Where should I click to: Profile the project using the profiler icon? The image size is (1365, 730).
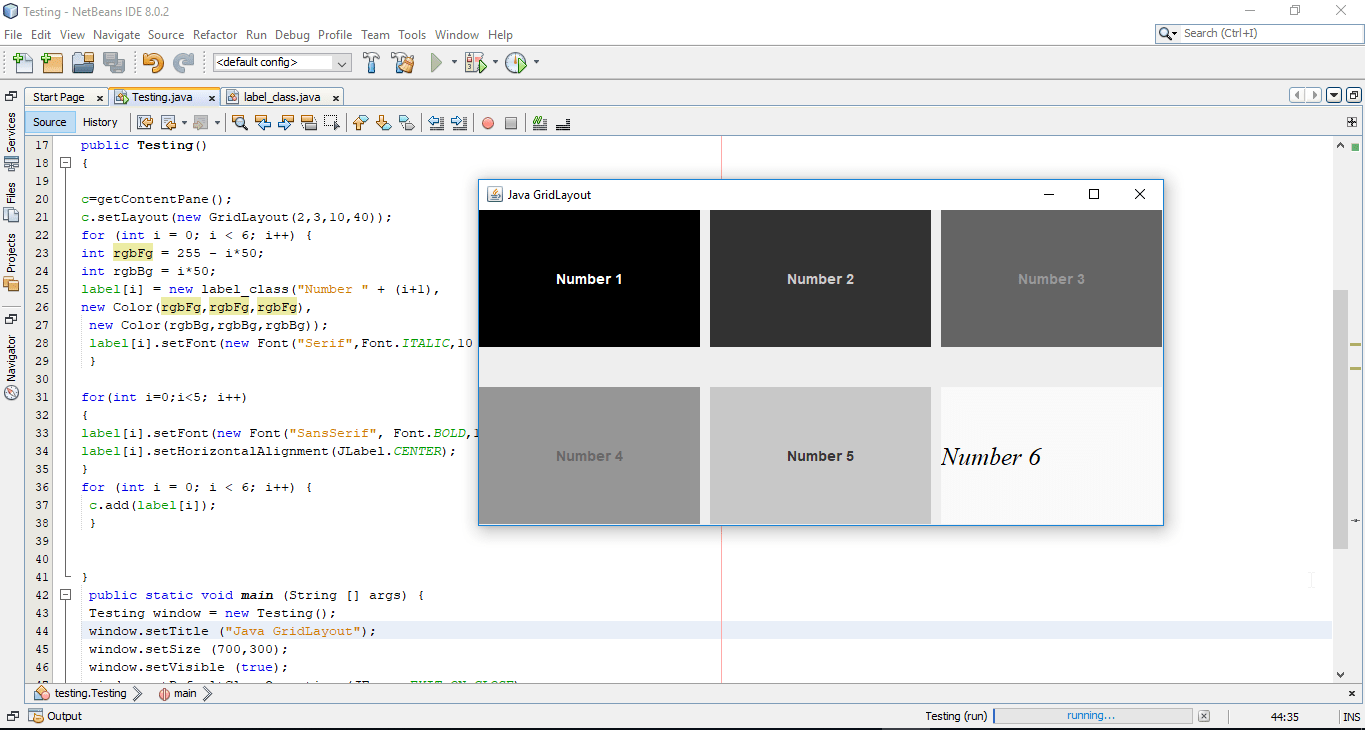(x=517, y=62)
